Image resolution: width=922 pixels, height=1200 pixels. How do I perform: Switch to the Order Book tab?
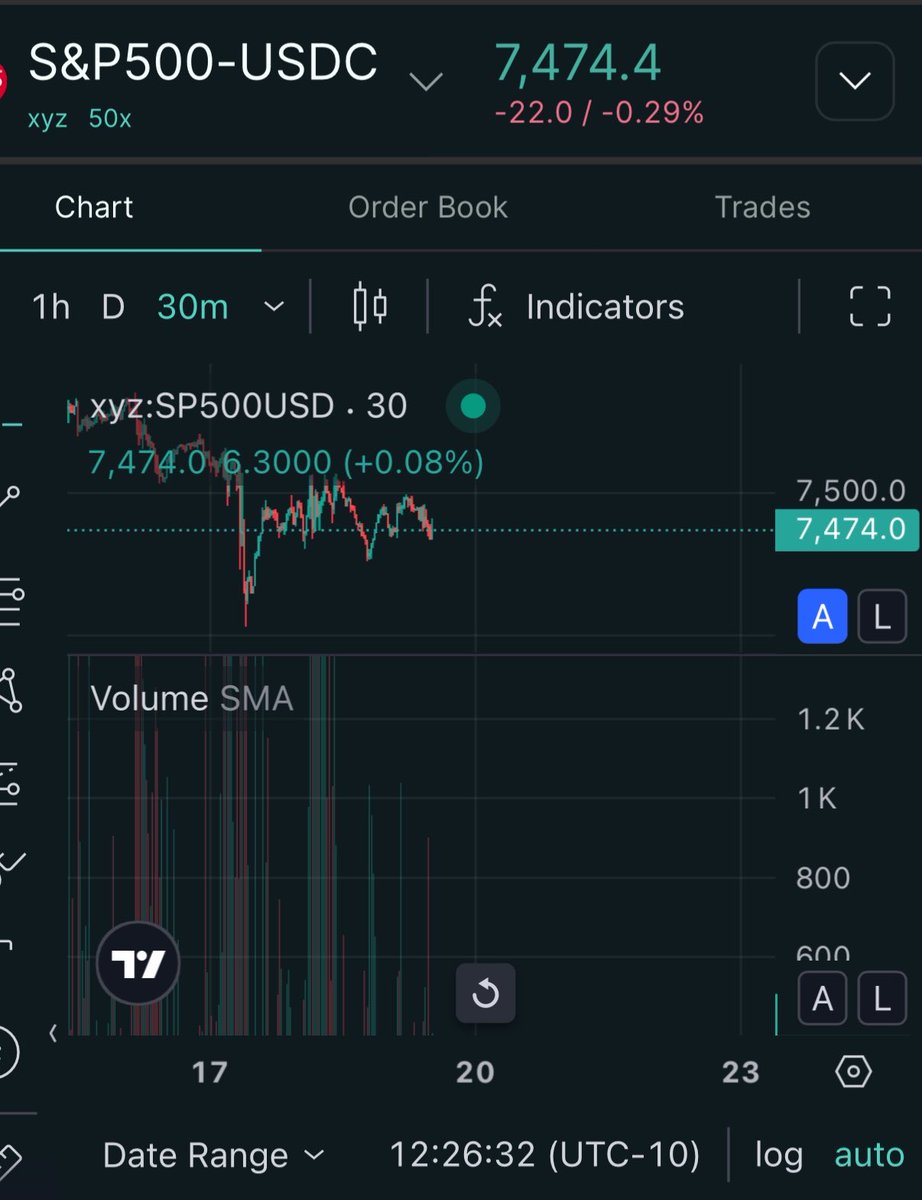pos(428,207)
